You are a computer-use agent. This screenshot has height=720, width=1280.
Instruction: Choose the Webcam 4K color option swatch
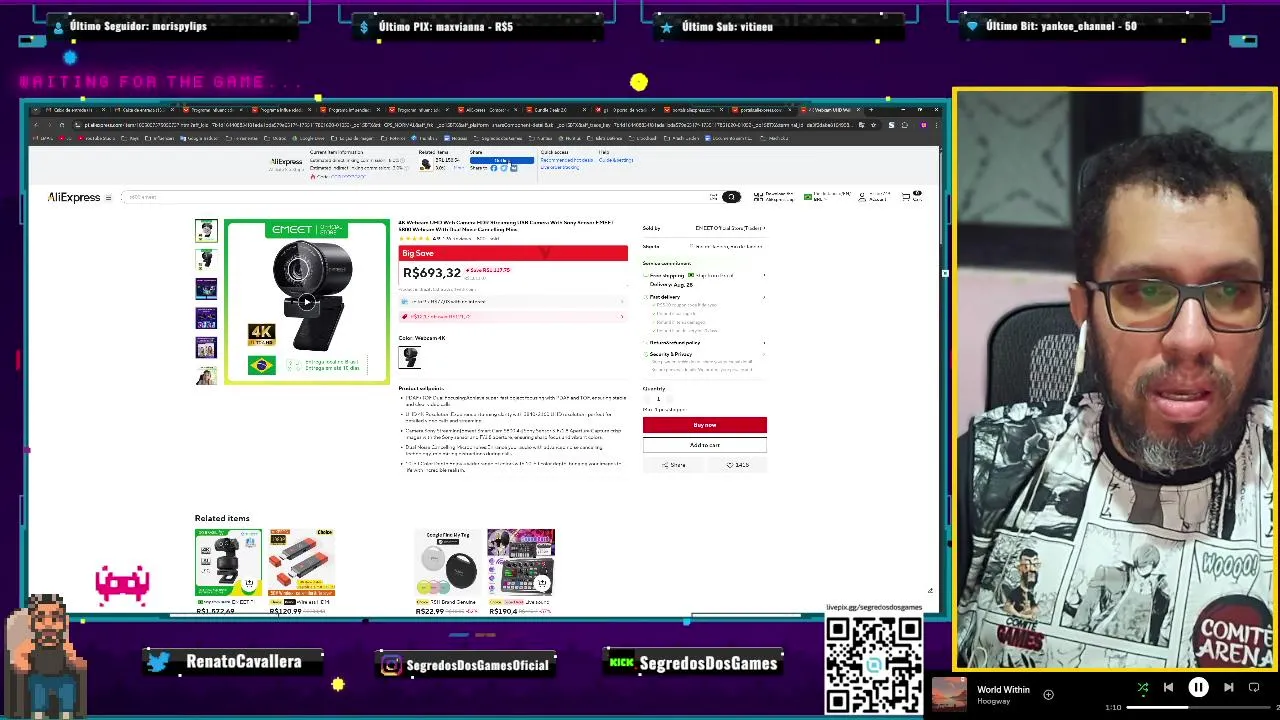tap(409, 357)
